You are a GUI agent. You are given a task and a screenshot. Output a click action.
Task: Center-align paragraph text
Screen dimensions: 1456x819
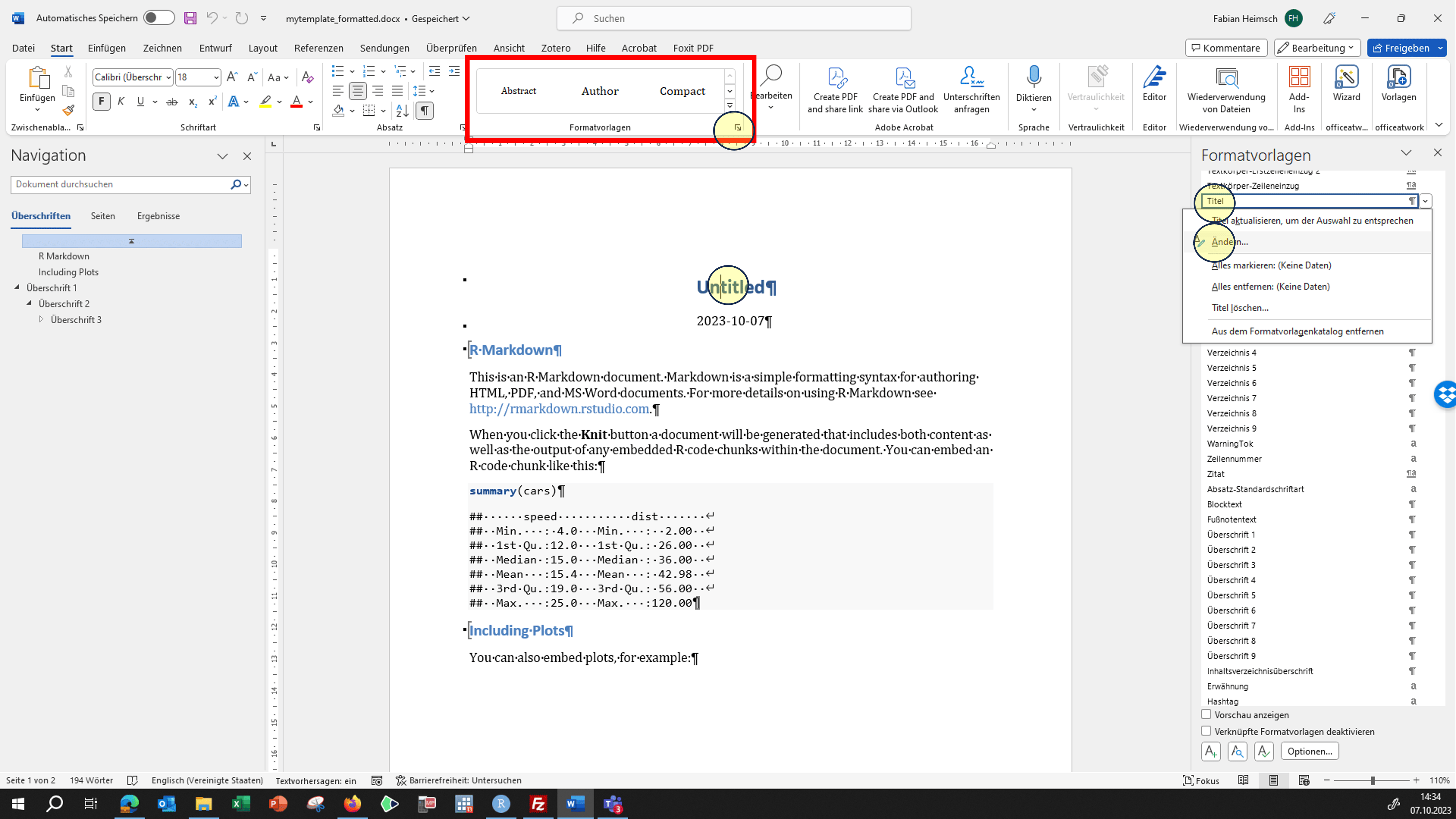click(357, 90)
